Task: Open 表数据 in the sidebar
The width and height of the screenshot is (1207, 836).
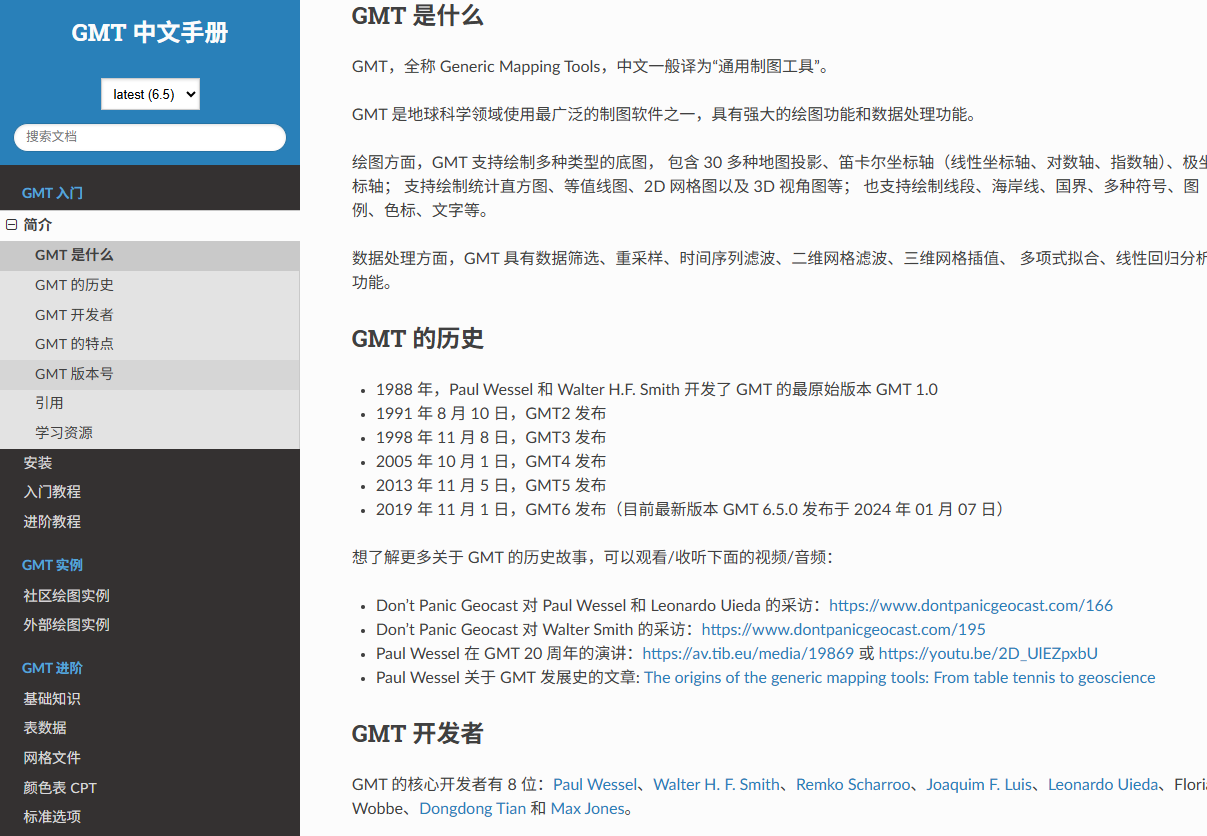Action: coord(150,728)
